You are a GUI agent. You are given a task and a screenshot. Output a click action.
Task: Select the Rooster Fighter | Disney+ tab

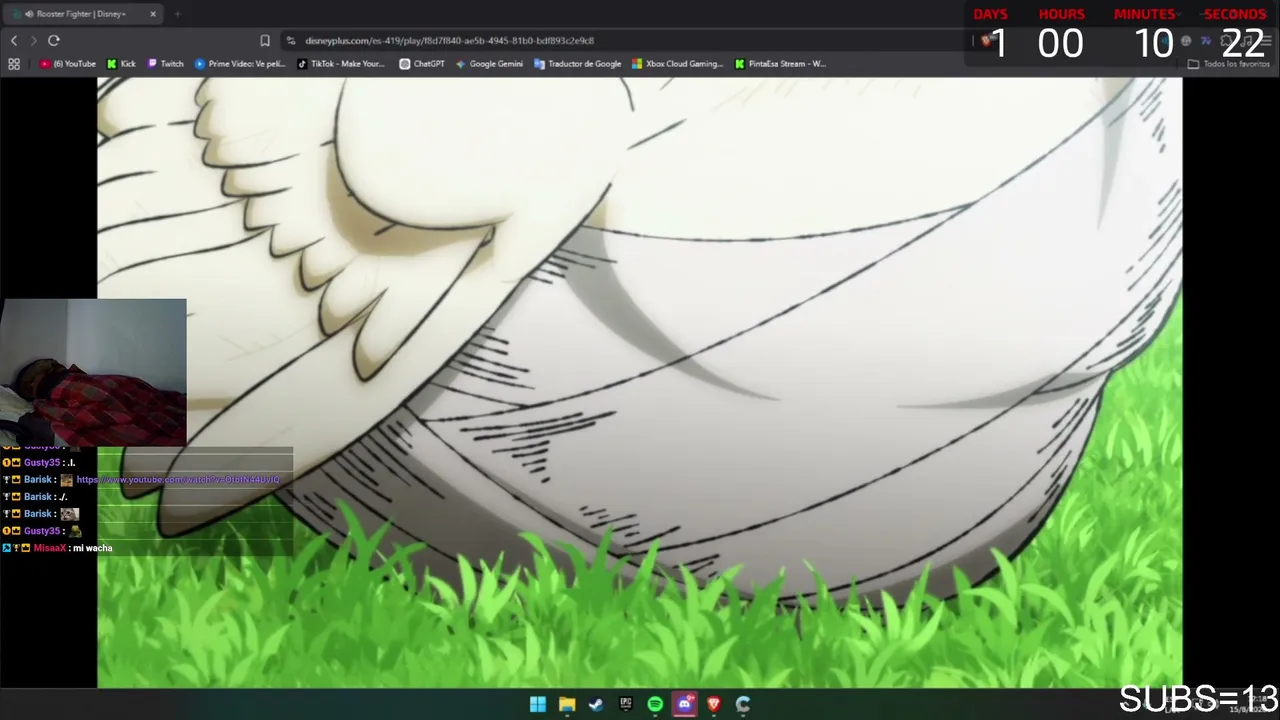pos(85,14)
